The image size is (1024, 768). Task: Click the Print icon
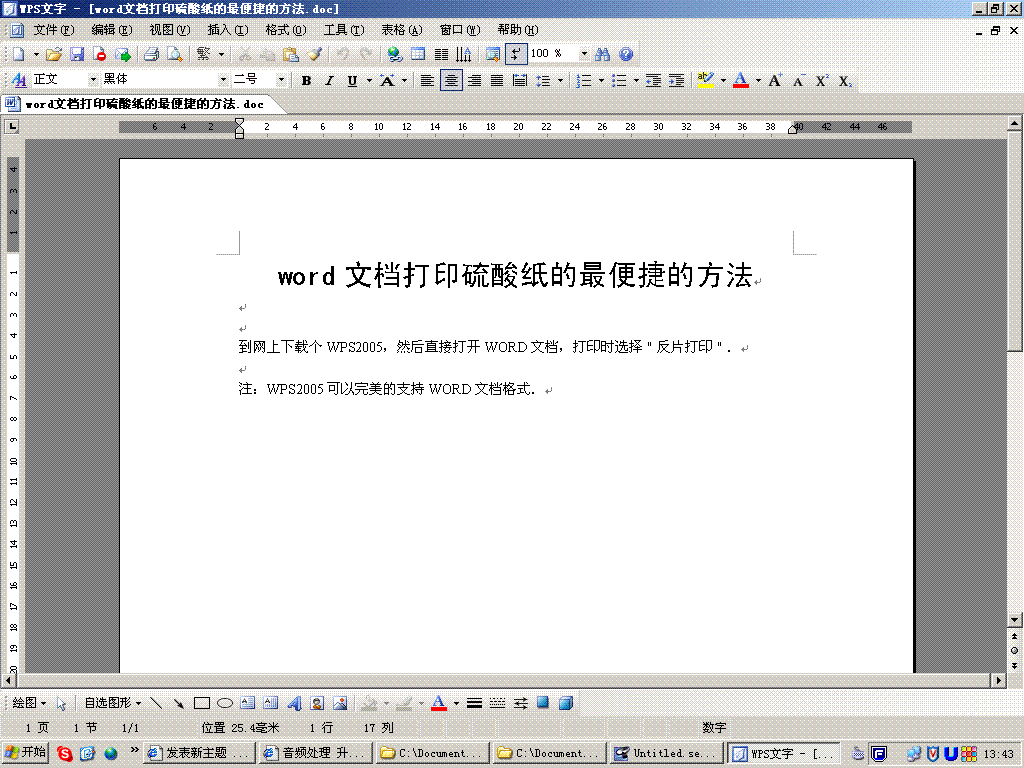point(152,54)
